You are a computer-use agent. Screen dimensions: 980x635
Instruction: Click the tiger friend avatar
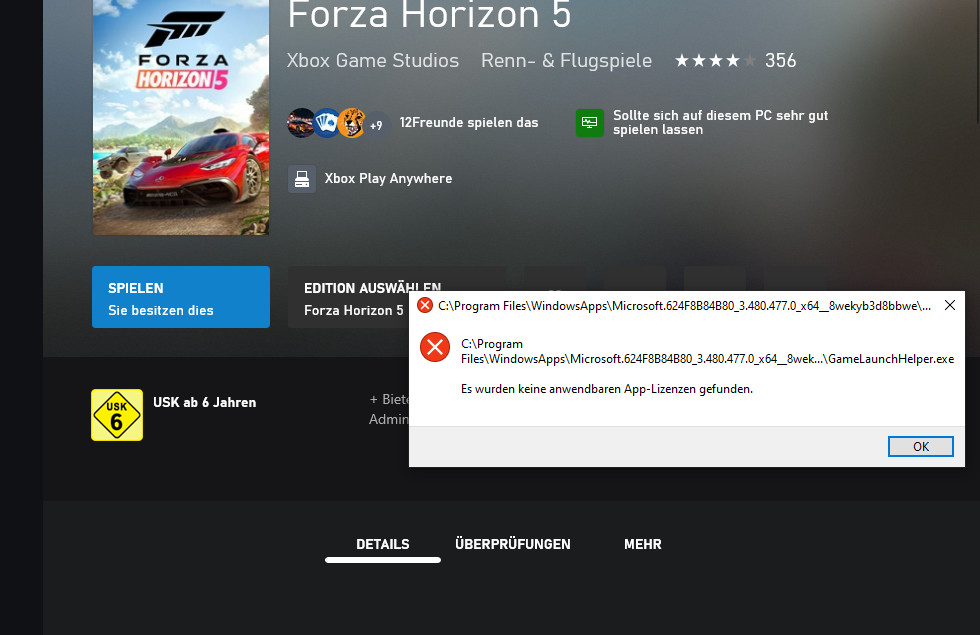point(351,122)
